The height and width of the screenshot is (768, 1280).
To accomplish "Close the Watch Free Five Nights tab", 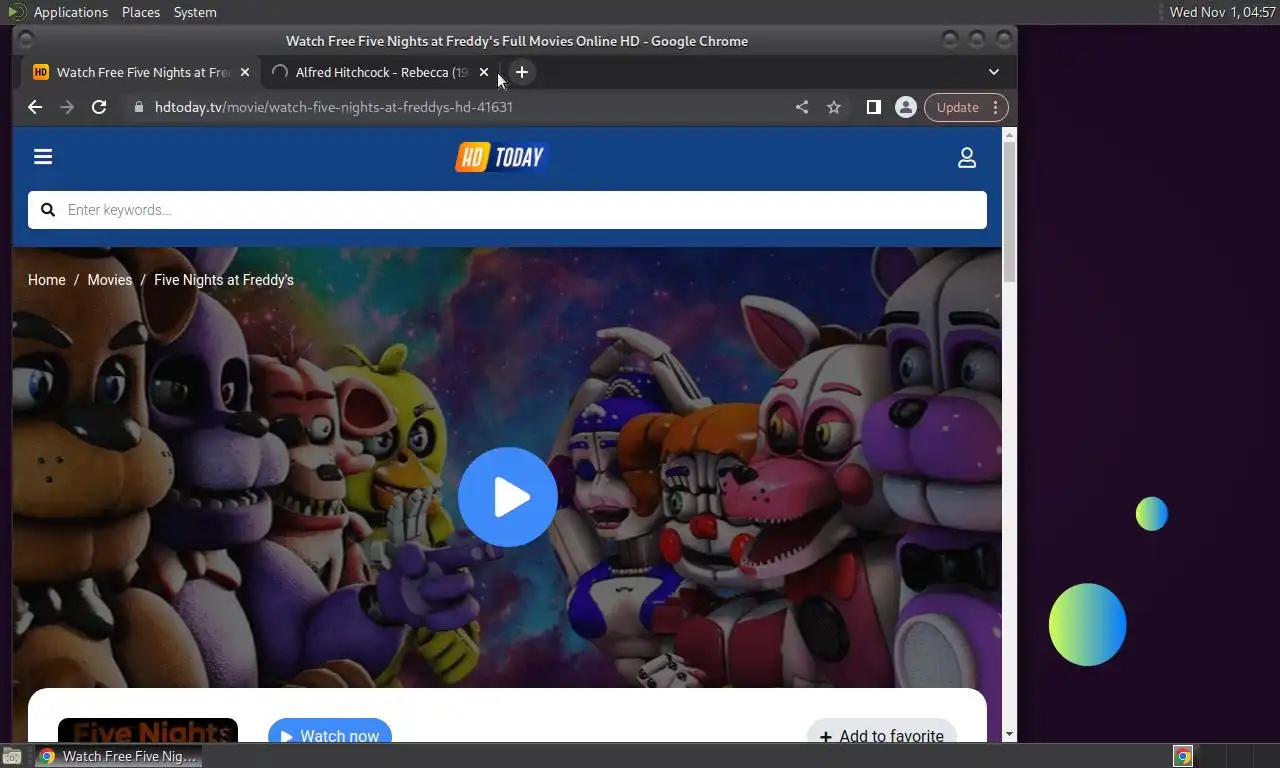I will click(x=245, y=72).
